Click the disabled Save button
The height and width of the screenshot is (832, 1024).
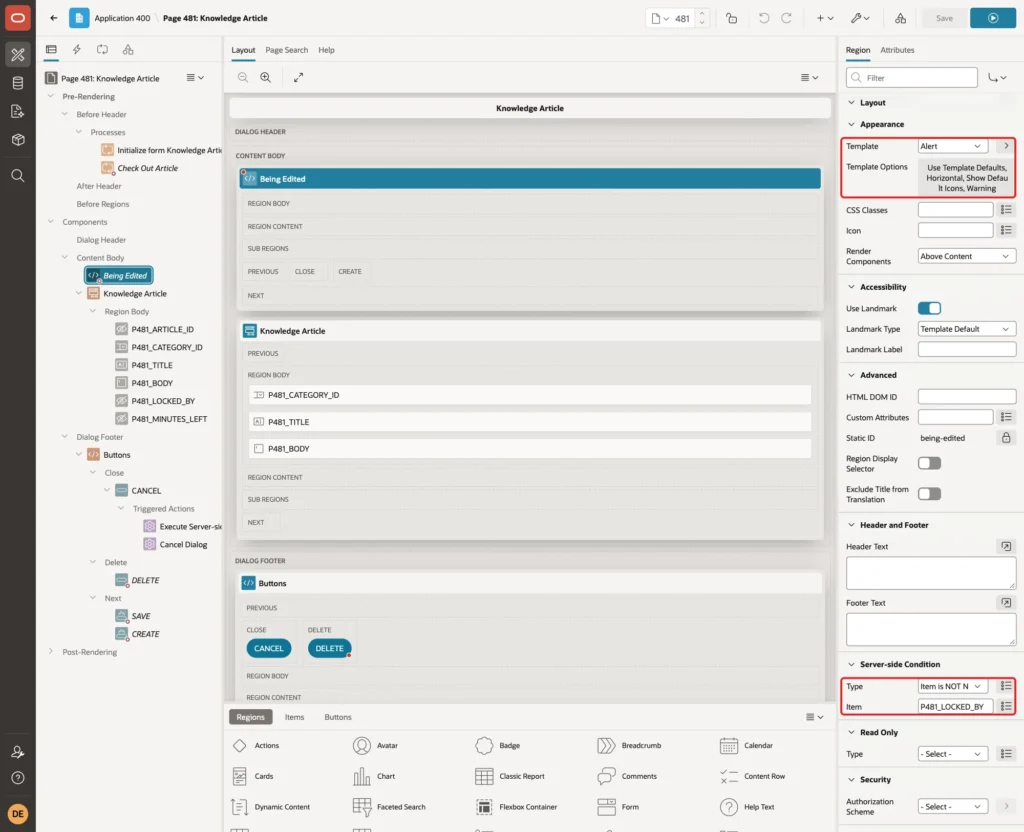click(x=944, y=18)
